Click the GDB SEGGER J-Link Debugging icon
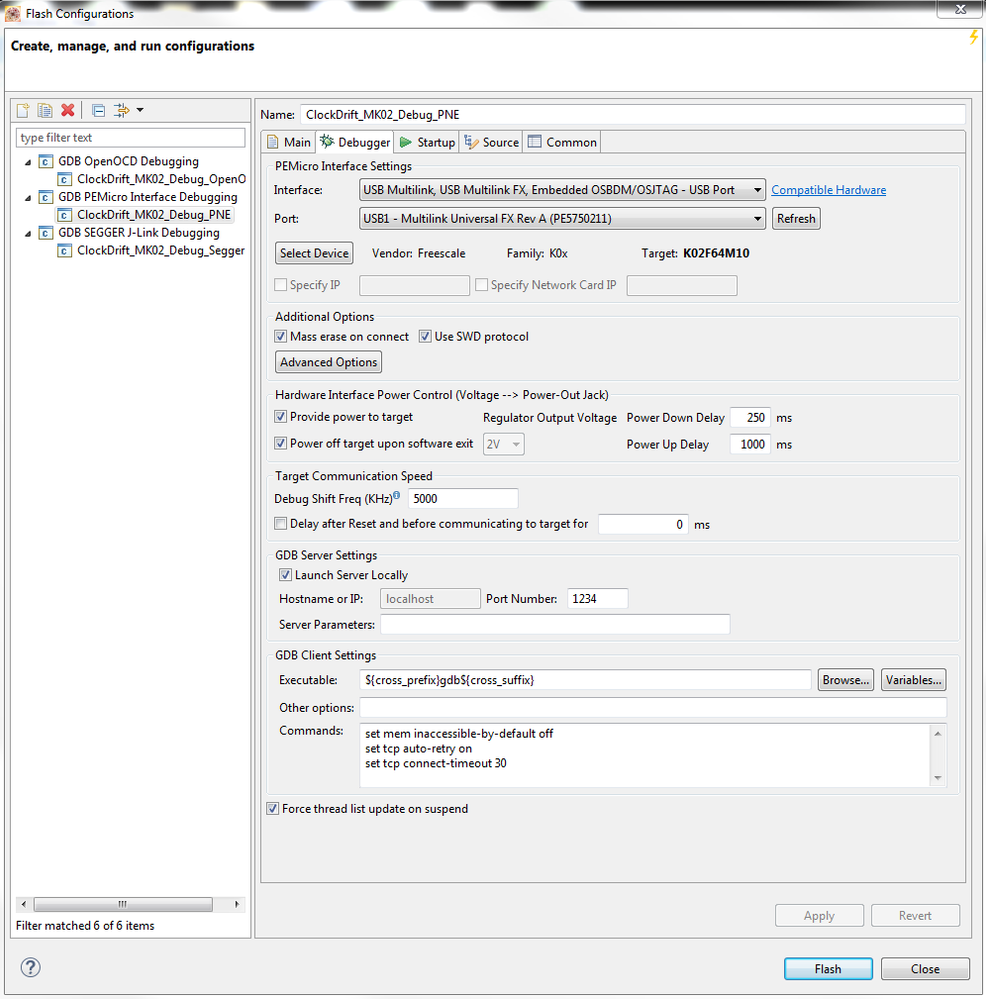The image size is (986, 999). point(45,233)
